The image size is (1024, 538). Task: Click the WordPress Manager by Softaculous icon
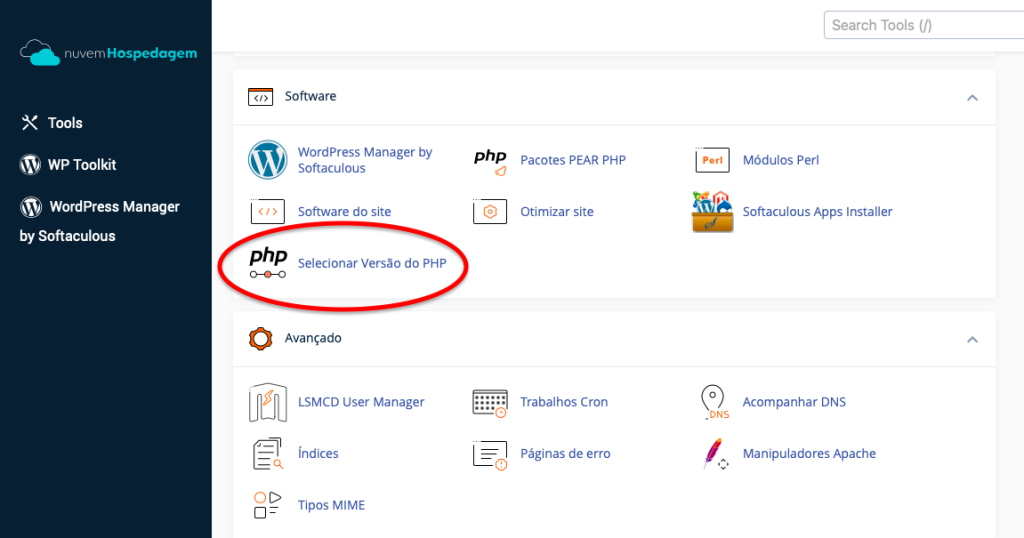(x=268, y=160)
